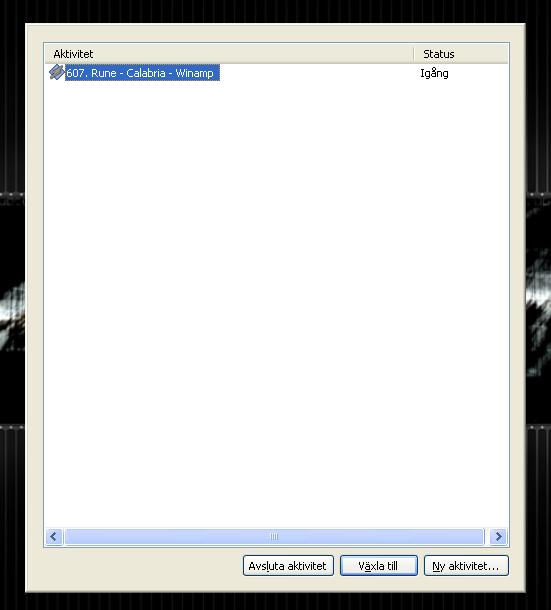Click the grip lines at the scrollbar center
Viewport: 551px width, 610px height.
[274, 536]
